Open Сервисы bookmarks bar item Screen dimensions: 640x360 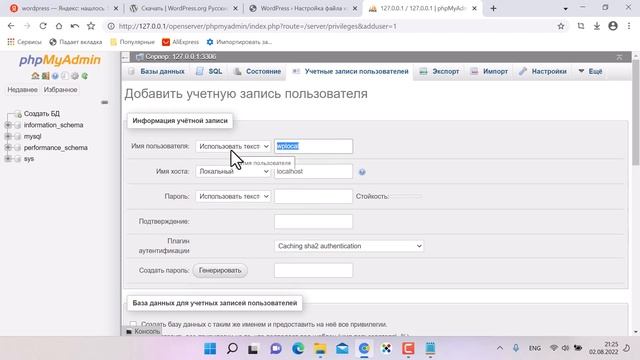pyautogui.click(x=24, y=42)
